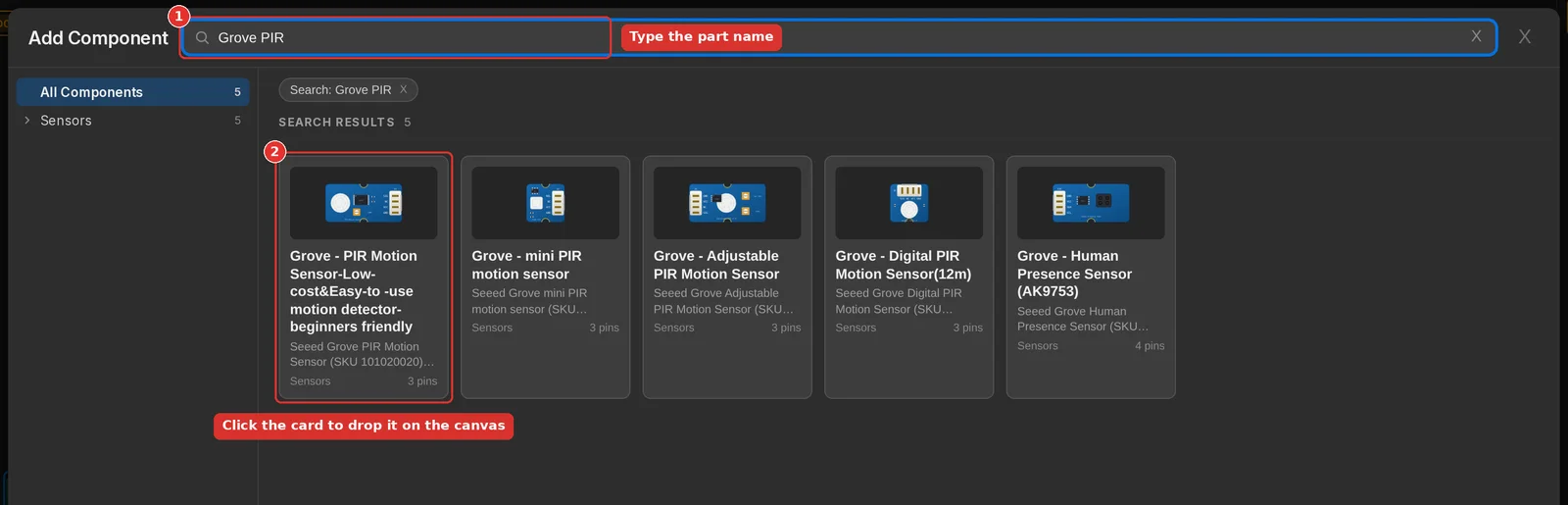Click count 5 beside Sensors category
The image size is (1568, 505).
pyautogui.click(x=237, y=121)
